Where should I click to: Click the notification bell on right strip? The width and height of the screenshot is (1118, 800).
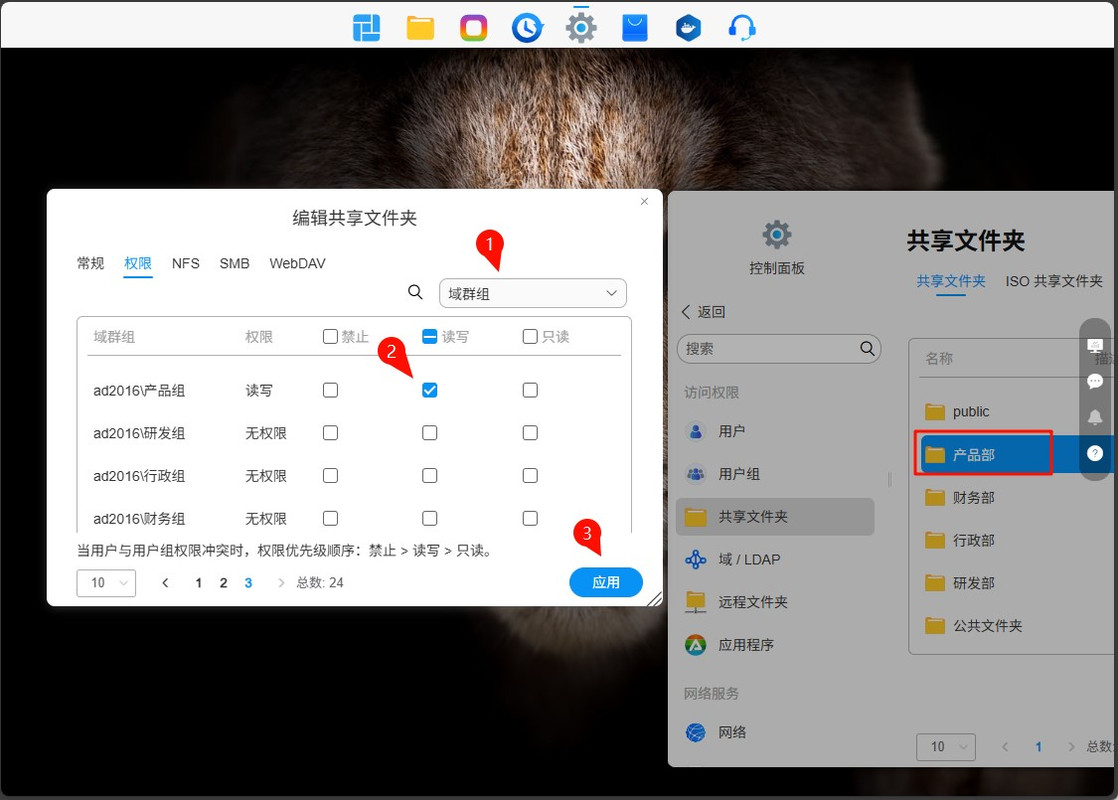pyautogui.click(x=1095, y=417)
